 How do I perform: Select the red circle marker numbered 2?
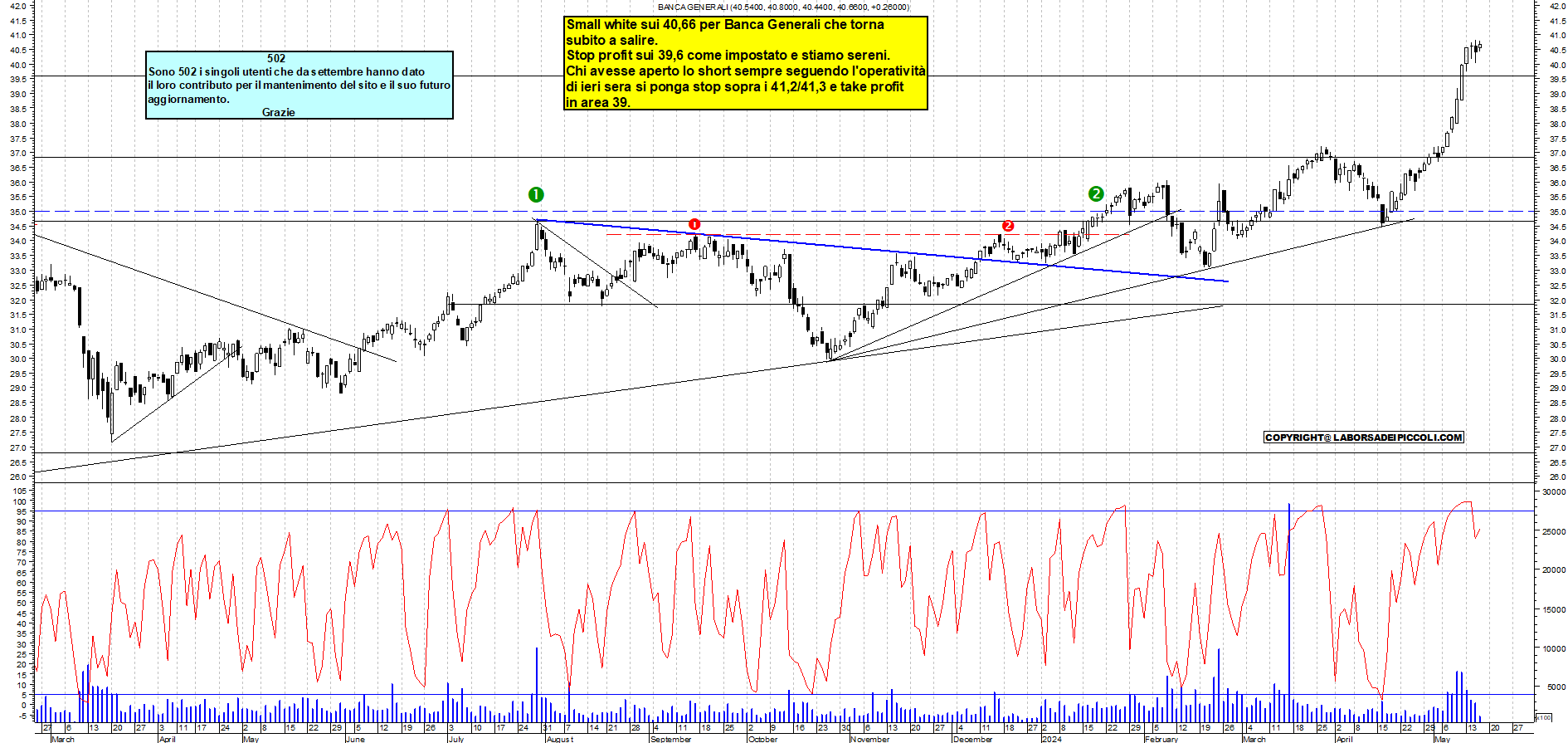click(1008, 225)
